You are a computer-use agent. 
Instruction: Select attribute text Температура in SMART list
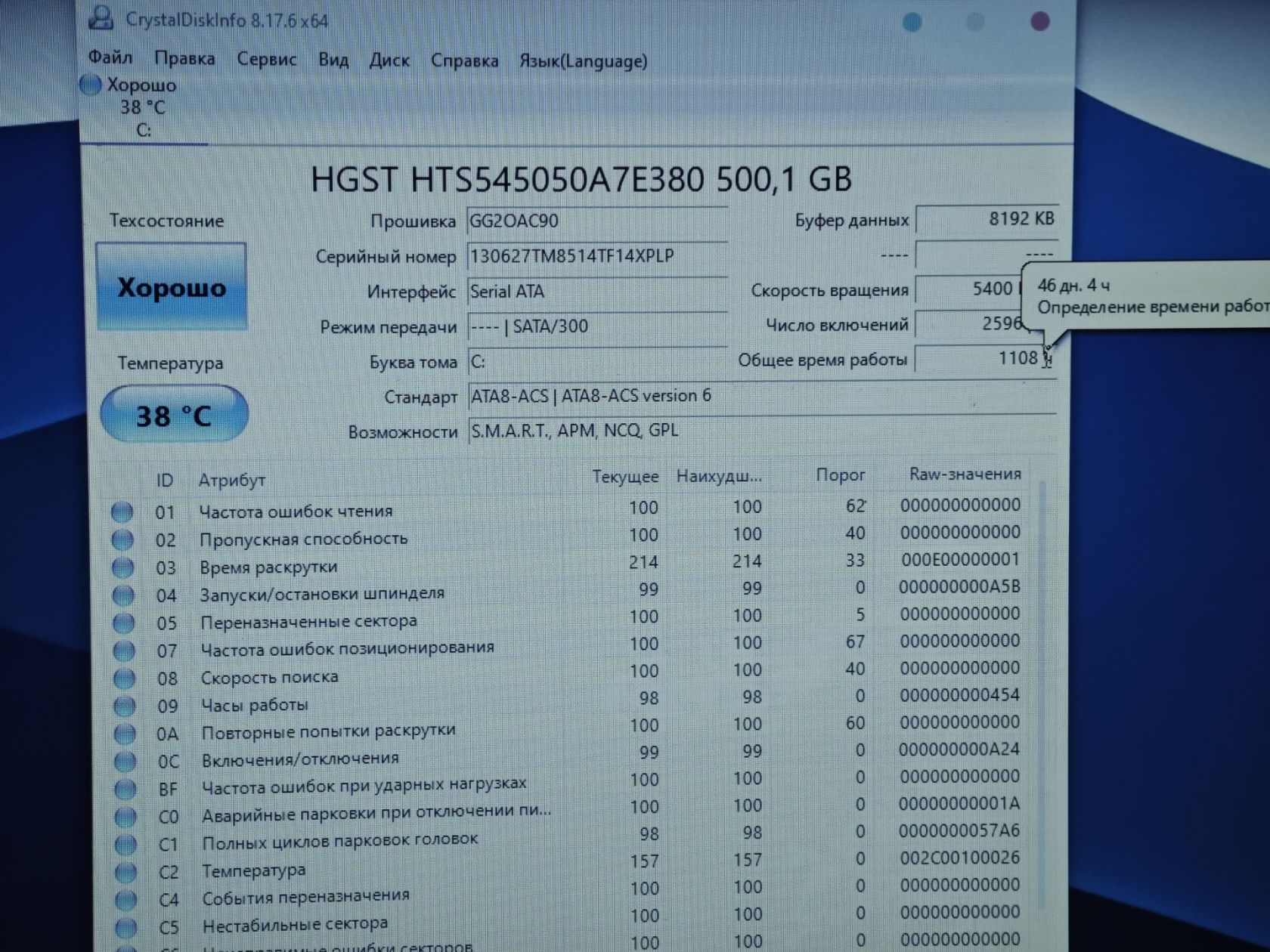pos(254,870)
